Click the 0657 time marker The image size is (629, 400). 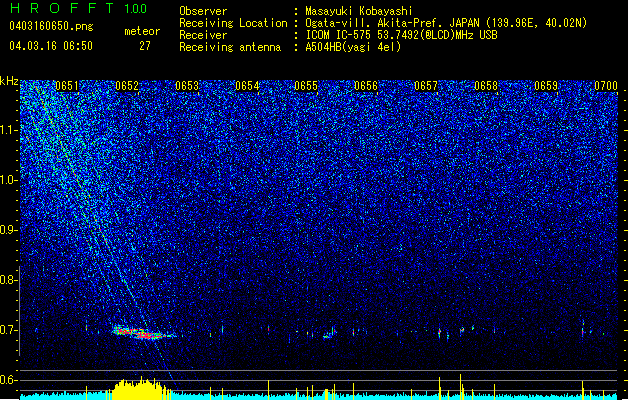point(426,86)
